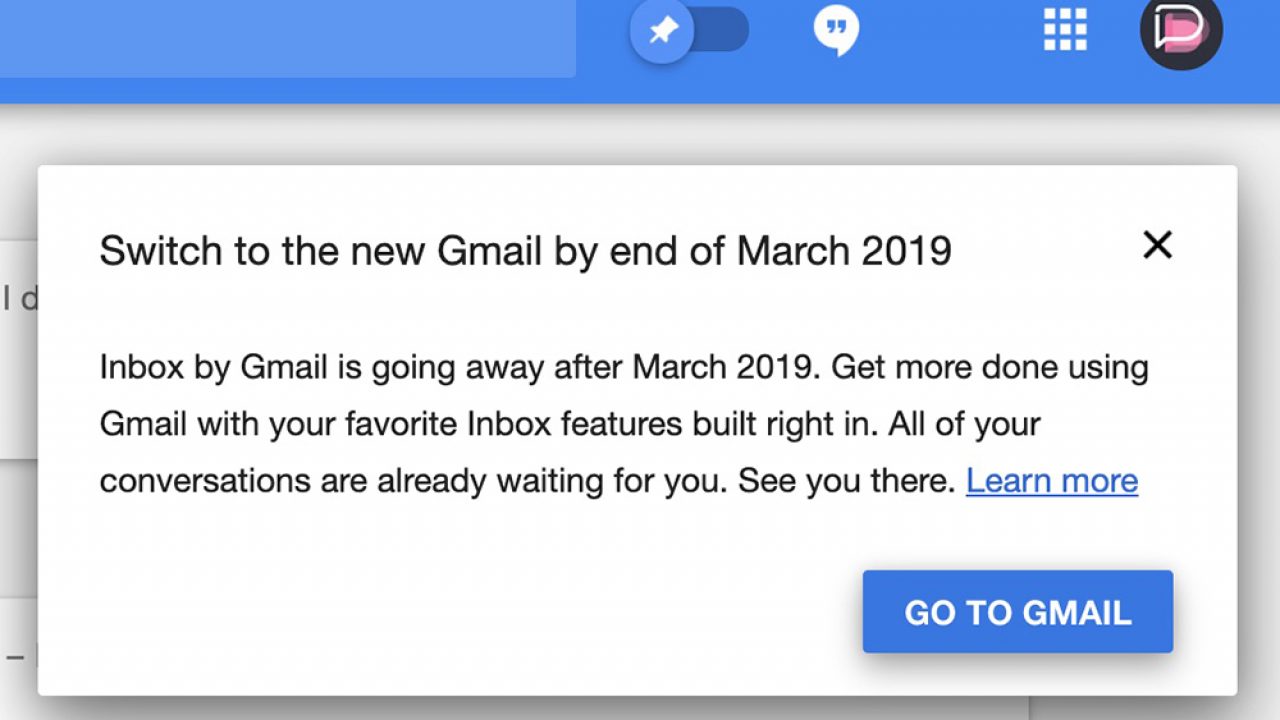Click the "See you there." text

847,481
